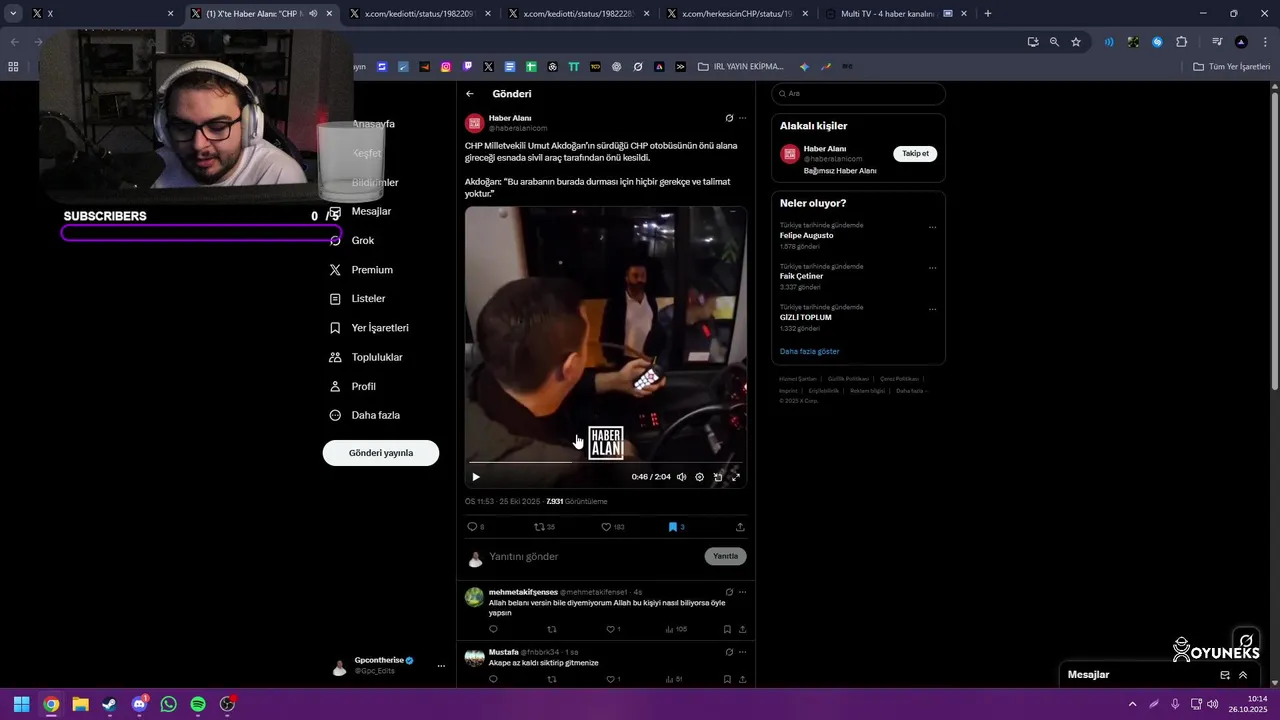The image size is (1280, 720).
Task: Follow Haber Alanı with Takip et
Action: [x=915, y=154]
